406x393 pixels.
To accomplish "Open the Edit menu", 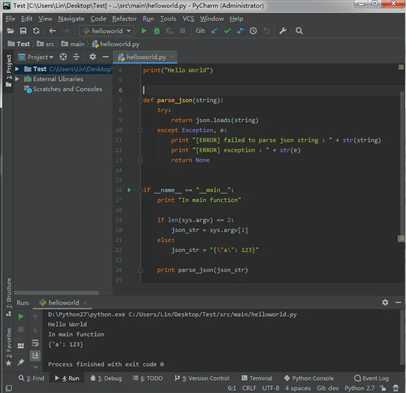I will 26,19.
